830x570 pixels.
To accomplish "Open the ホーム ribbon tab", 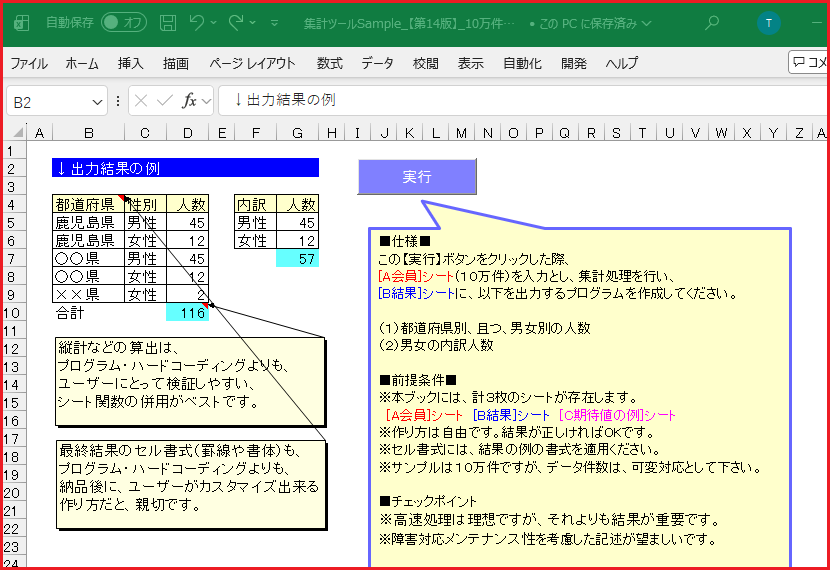I will point(82,64).
